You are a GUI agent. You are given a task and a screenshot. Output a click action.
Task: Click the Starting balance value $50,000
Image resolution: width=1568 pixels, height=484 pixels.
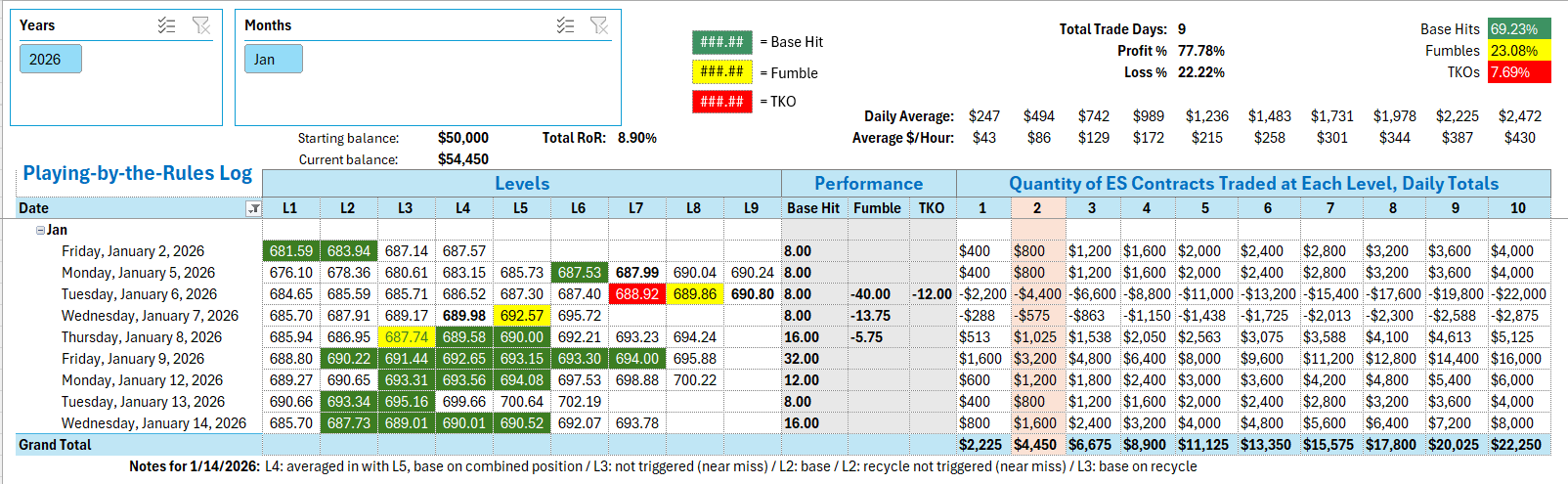point(462,138)
